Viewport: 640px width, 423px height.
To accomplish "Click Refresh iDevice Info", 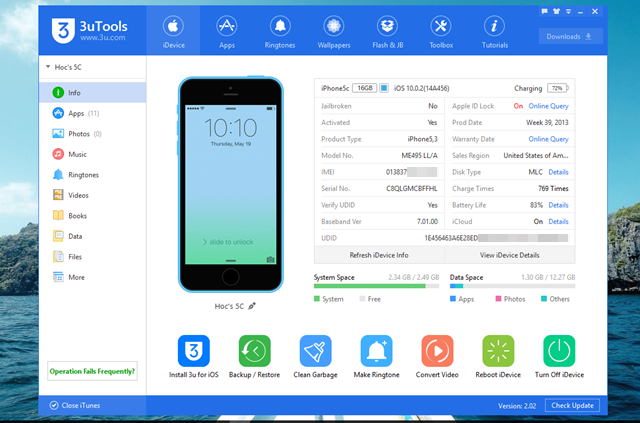I will tap(379, 255).
